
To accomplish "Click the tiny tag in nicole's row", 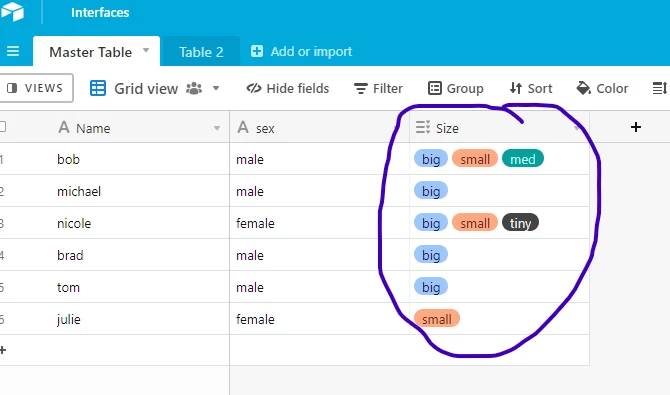I will (520, 223).
